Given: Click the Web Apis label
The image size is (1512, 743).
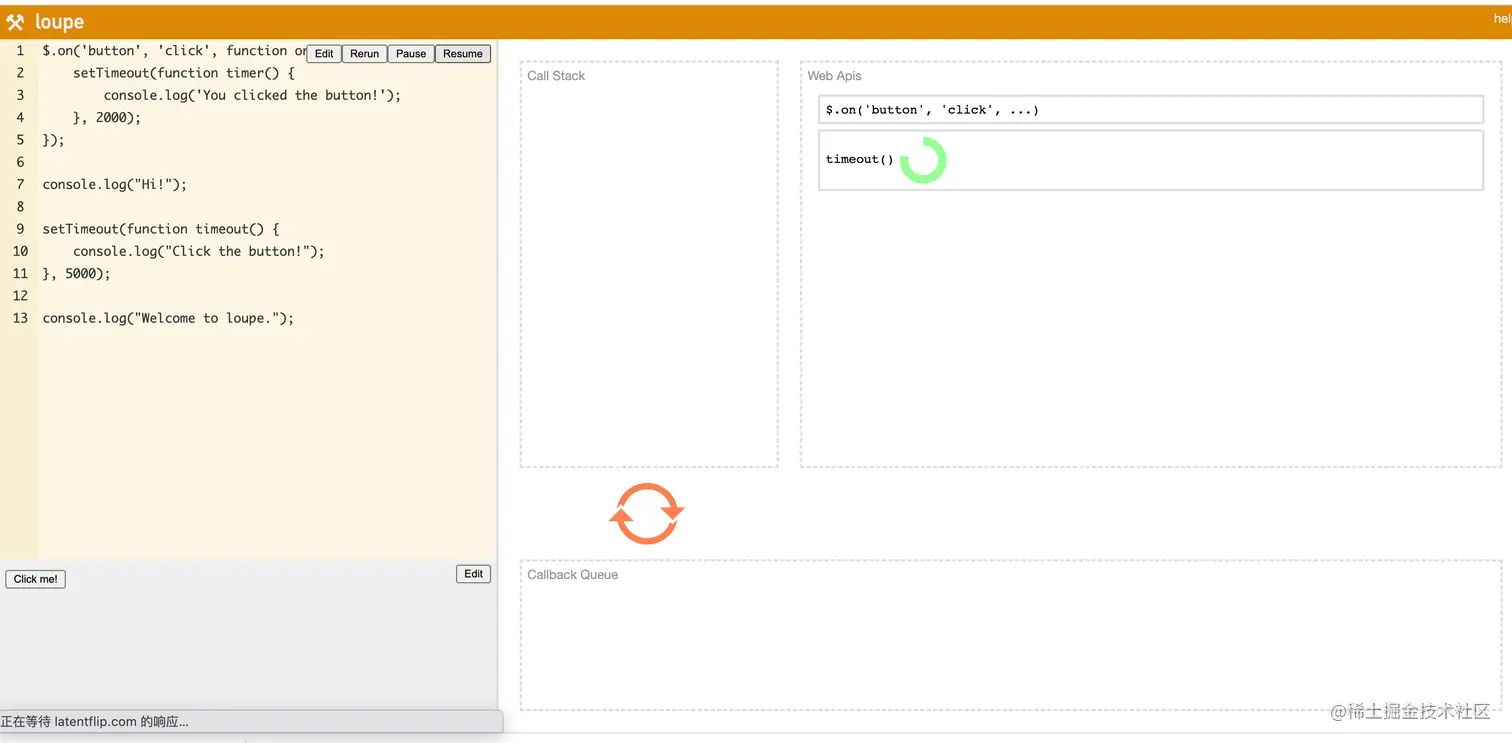Looking at the screenshot, I should click(x=834, y=76).
